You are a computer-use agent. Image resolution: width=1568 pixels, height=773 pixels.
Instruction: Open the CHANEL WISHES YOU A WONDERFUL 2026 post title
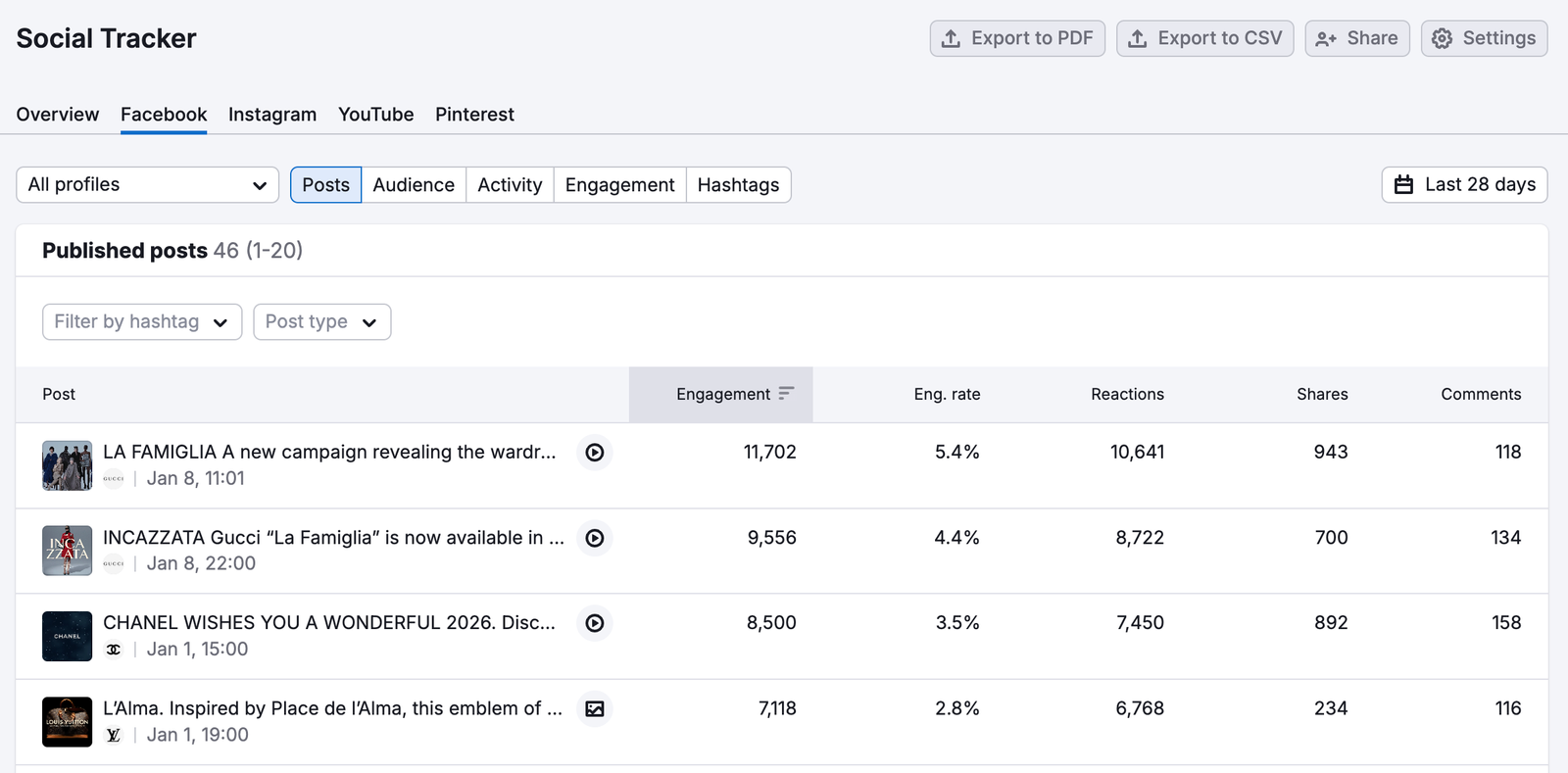coord(329,622)
